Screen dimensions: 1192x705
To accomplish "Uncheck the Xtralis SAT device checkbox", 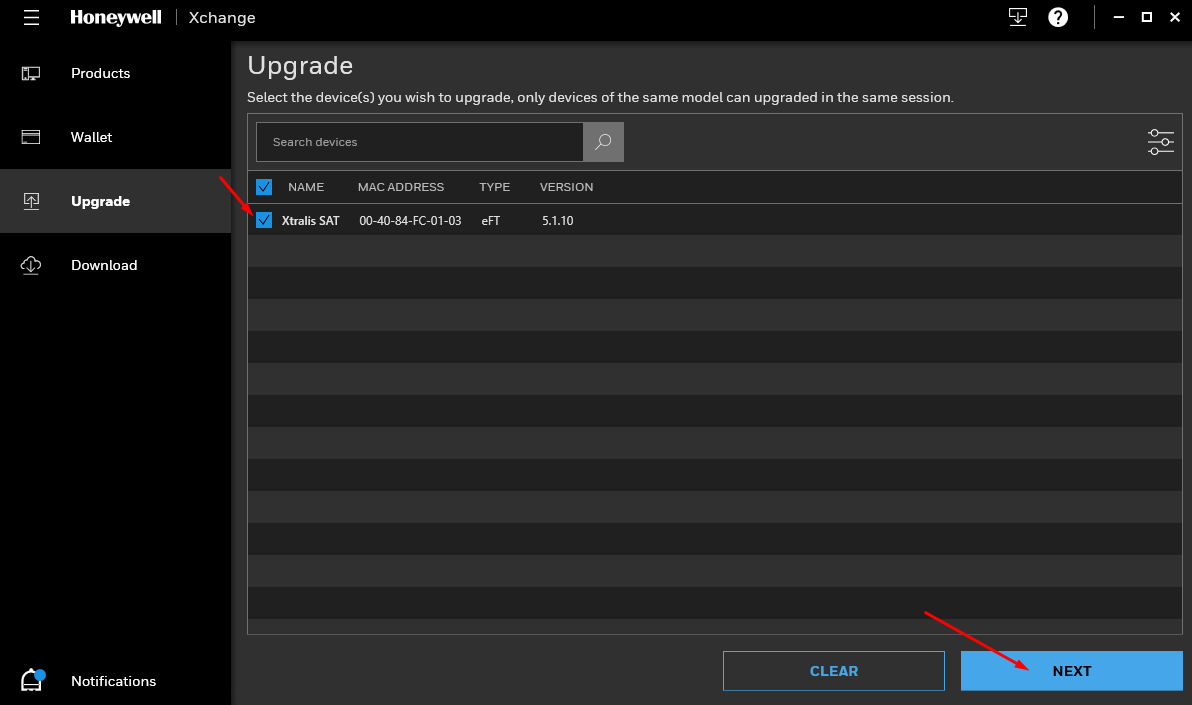I will [264, 220].
